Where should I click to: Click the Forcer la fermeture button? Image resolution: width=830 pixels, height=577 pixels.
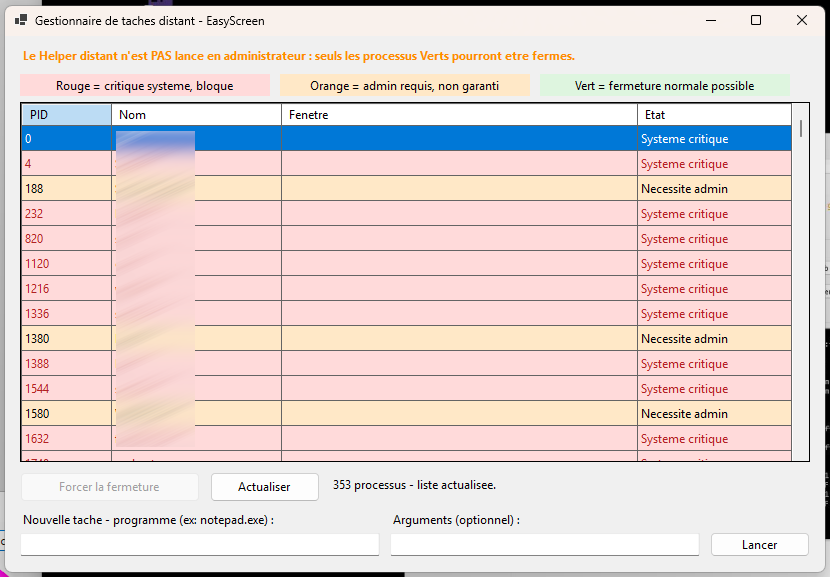point(110,486)
